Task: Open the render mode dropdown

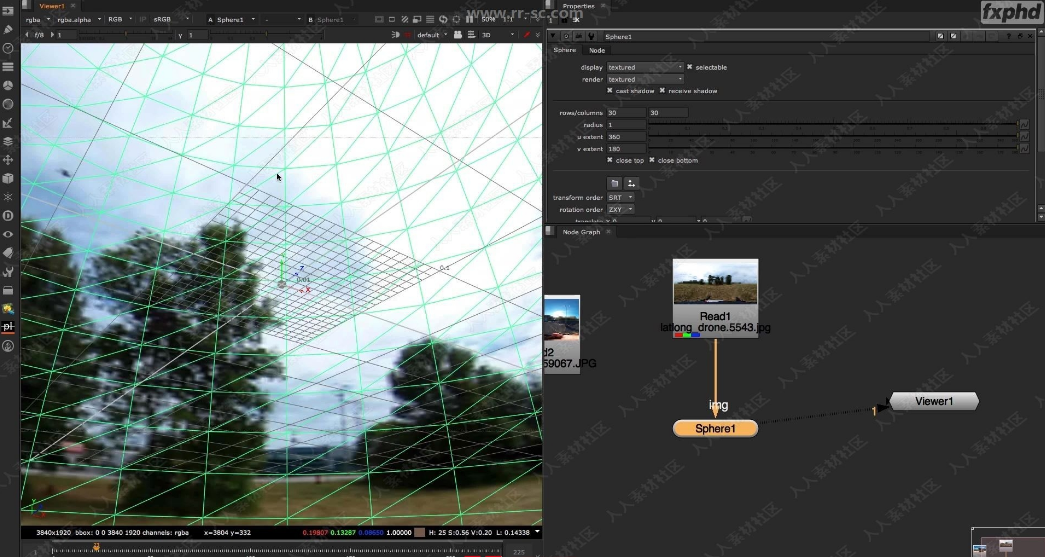Action: point(645,79)
